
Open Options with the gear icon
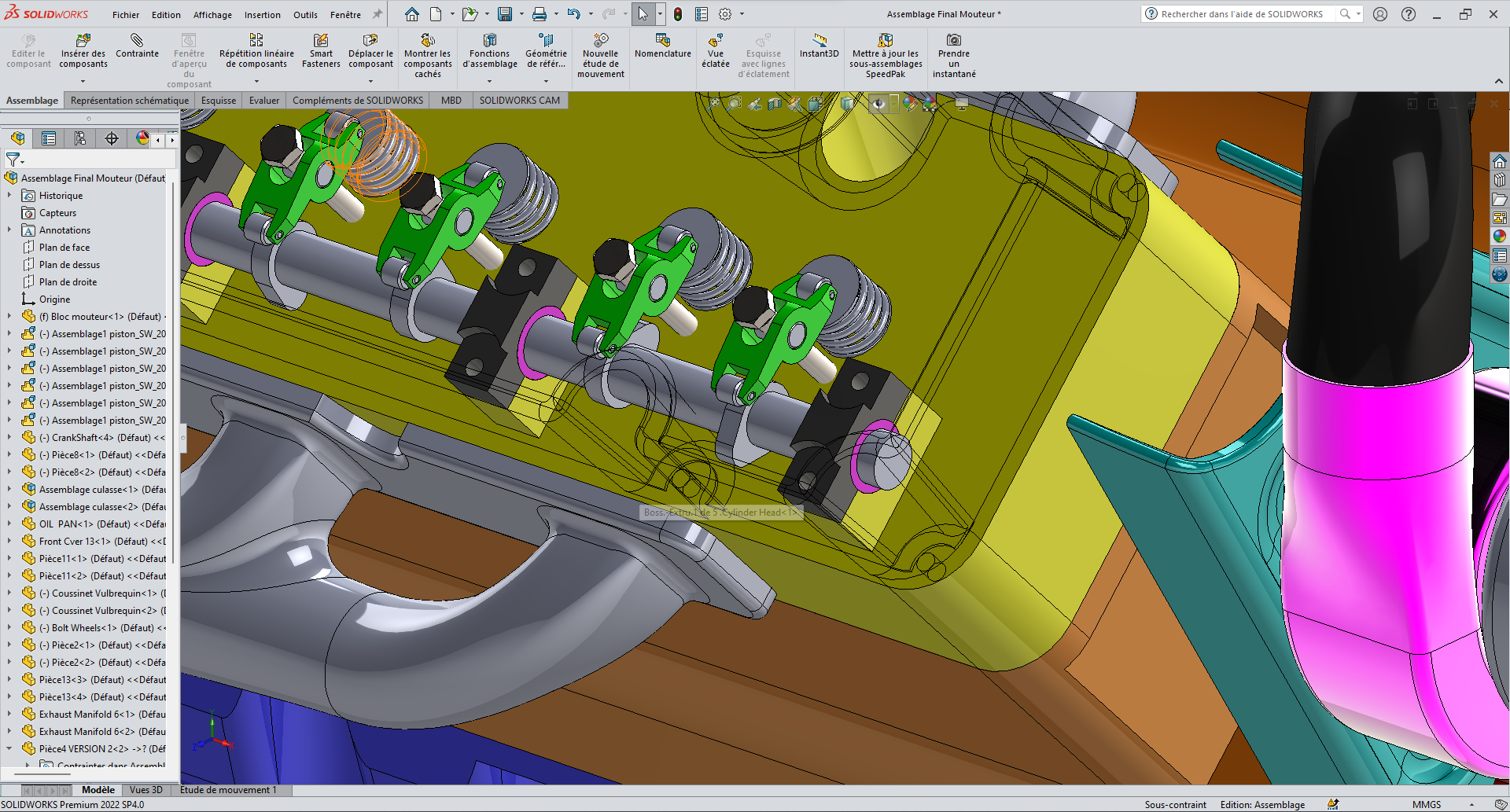725,14
